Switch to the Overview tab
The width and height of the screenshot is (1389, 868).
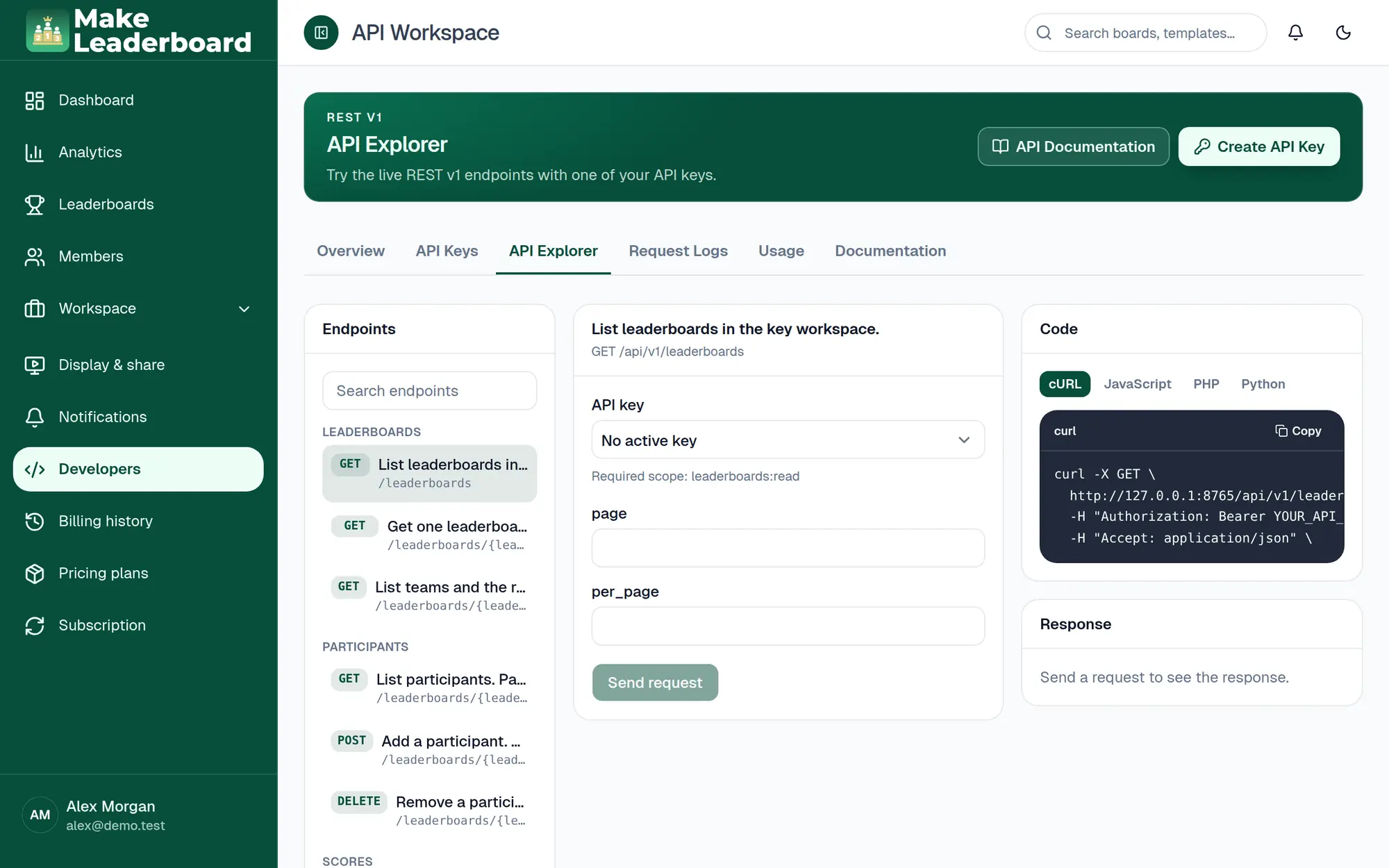click(351, 251)
